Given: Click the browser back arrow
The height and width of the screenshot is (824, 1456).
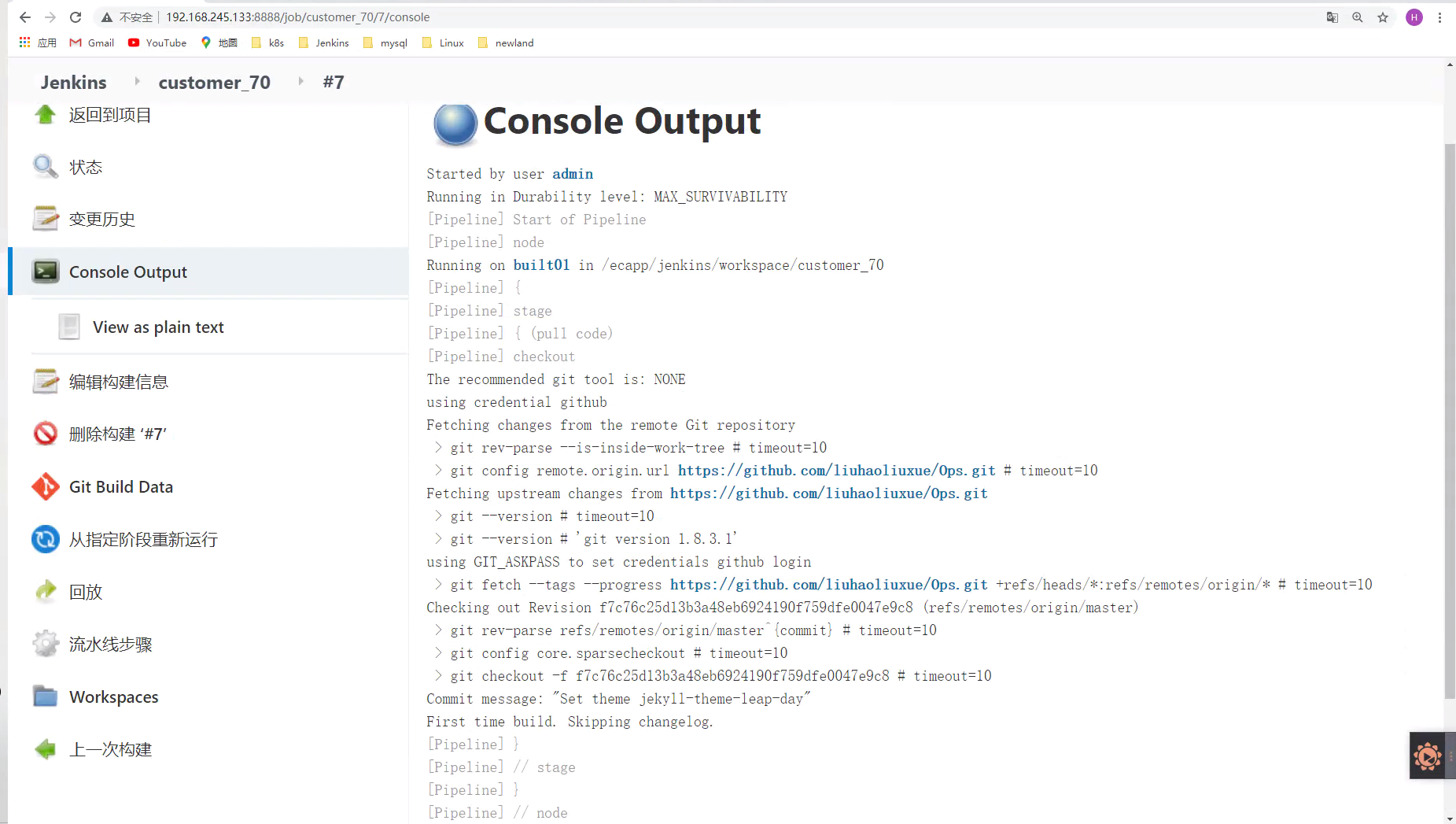Looking at the screenshot, I should pos(25,17).
